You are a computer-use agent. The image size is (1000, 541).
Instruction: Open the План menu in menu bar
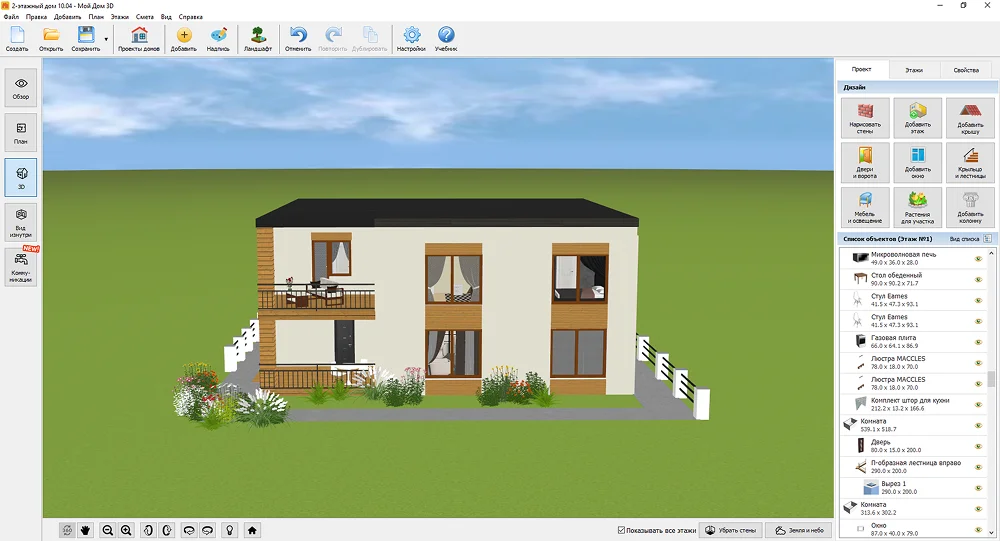(96, 17)
